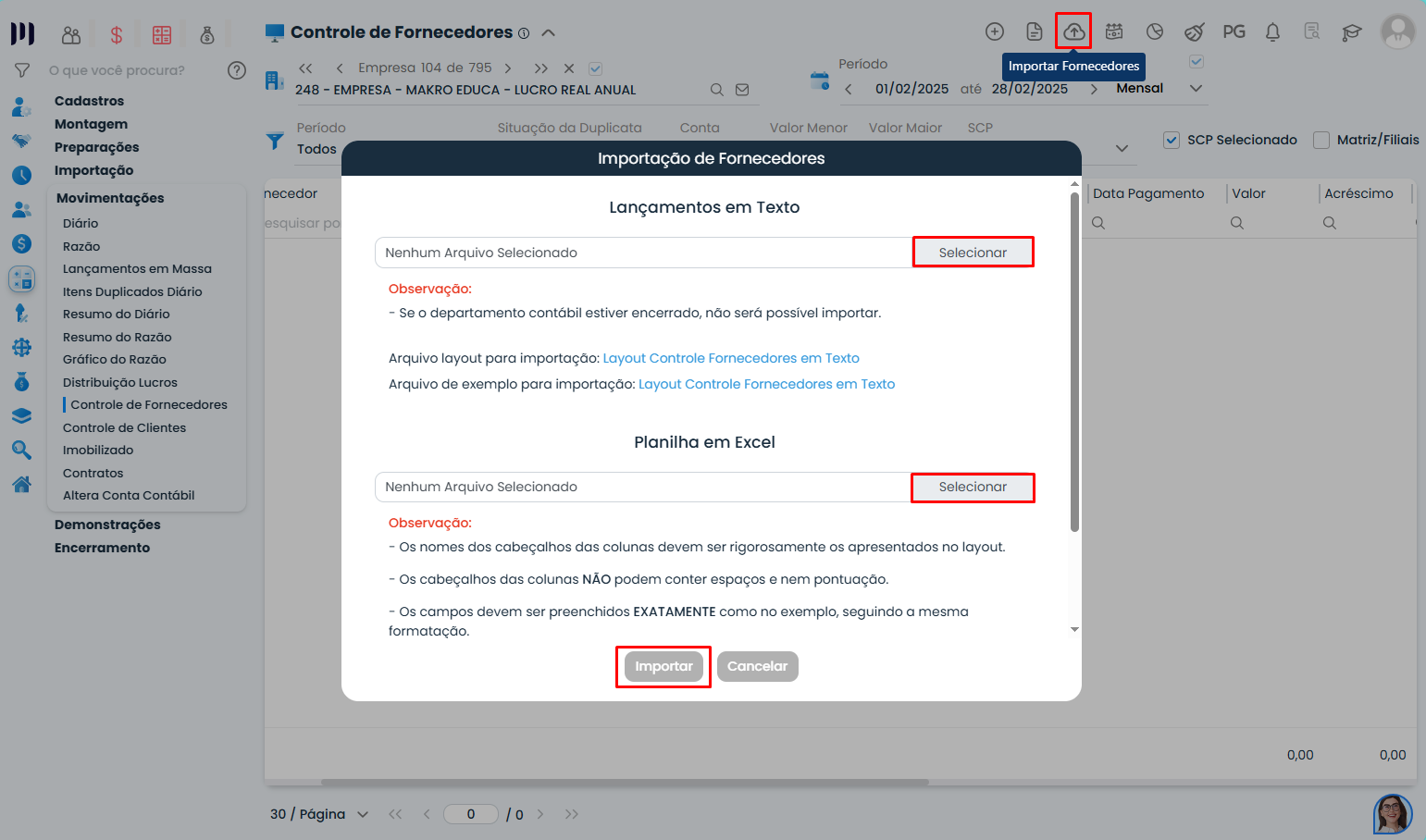Click the money bag icon in top bar
Viewport: 1426px width, 840px height.
pos(207,35)
